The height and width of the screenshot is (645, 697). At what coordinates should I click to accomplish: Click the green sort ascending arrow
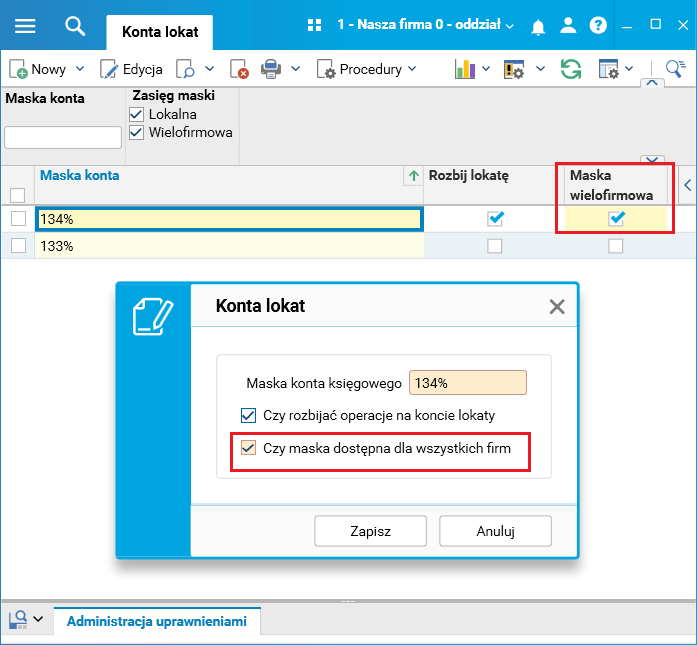(414, 176)
